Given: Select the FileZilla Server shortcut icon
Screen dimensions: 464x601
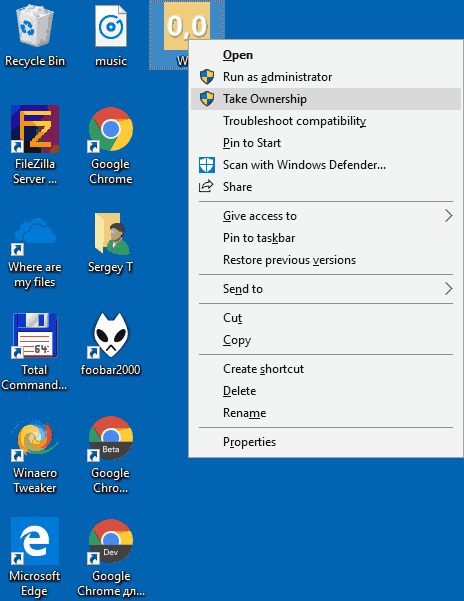Looking at the screenshot, I should (35, 129).
